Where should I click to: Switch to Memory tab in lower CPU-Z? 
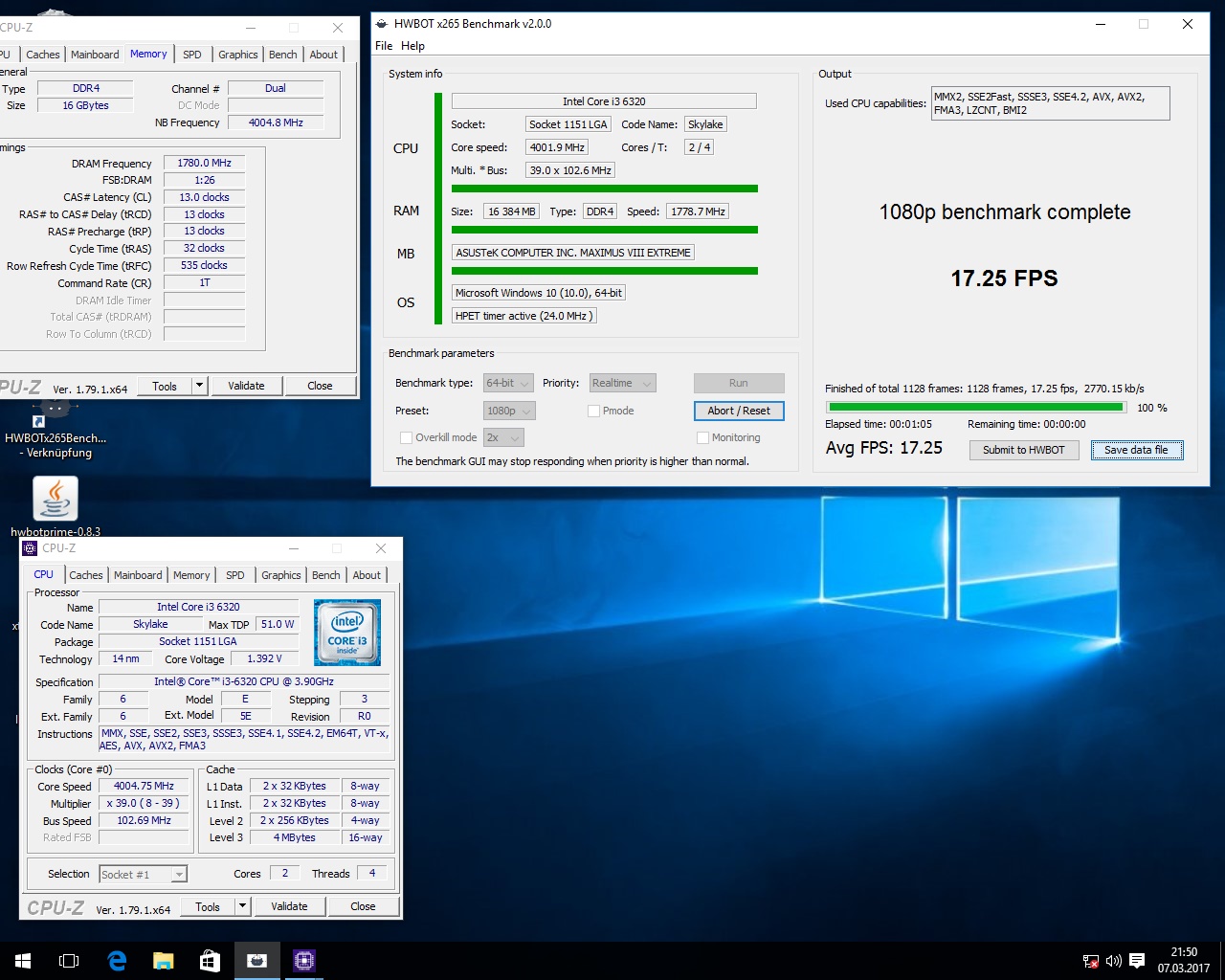click(191, 575)
